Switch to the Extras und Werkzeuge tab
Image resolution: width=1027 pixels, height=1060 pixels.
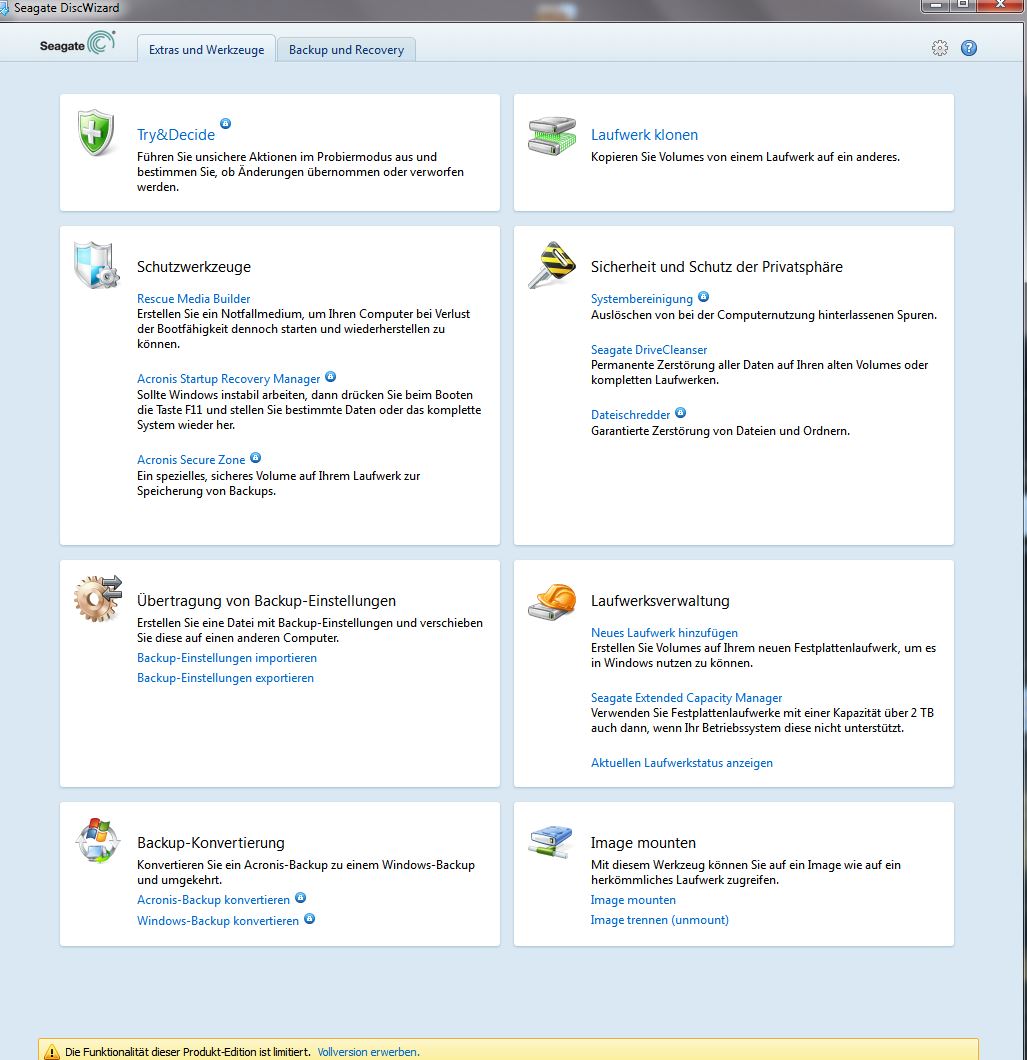coord(206,49)
